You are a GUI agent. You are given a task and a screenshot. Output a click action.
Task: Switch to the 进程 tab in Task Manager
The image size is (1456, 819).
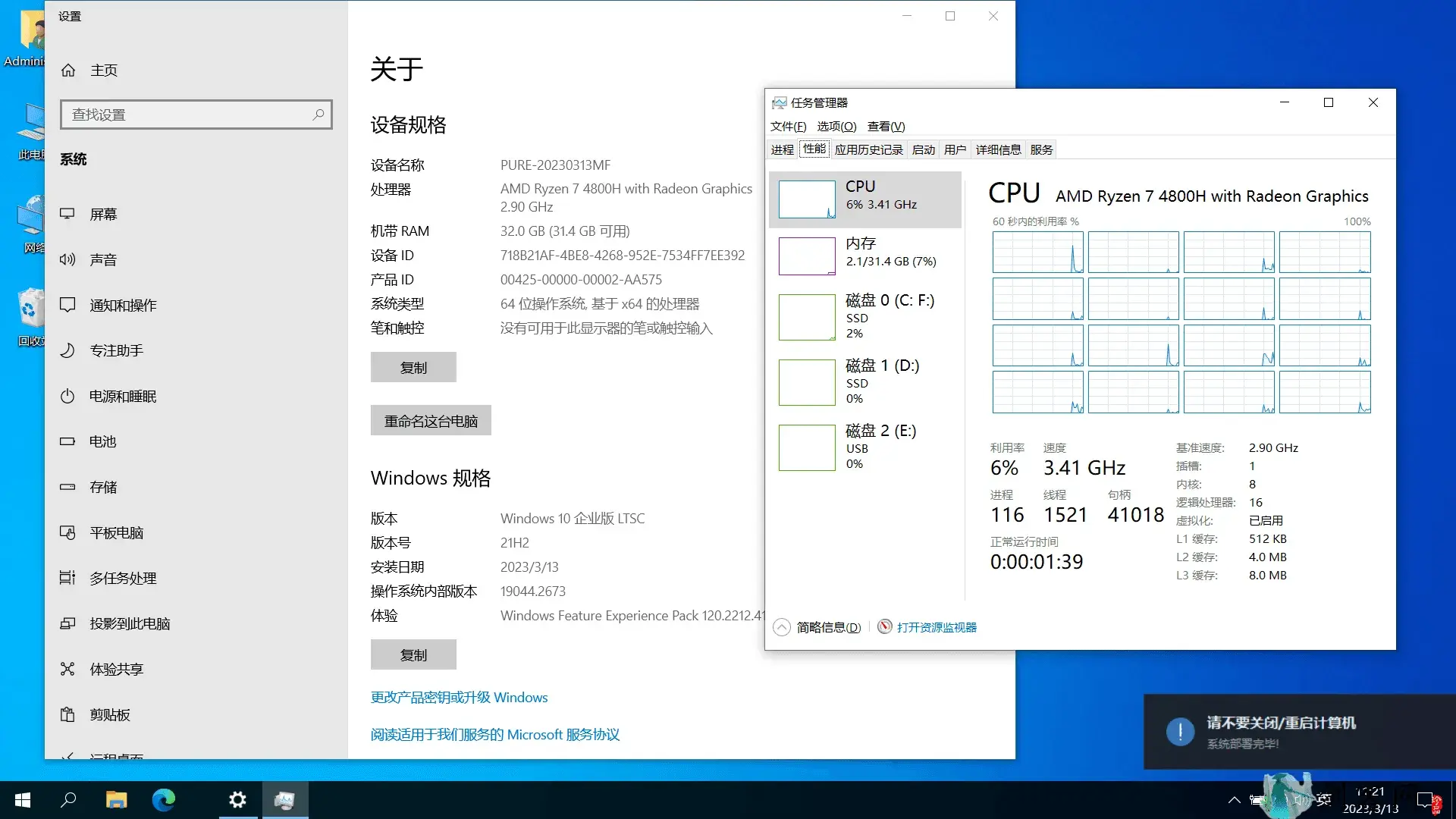[783, 149]
